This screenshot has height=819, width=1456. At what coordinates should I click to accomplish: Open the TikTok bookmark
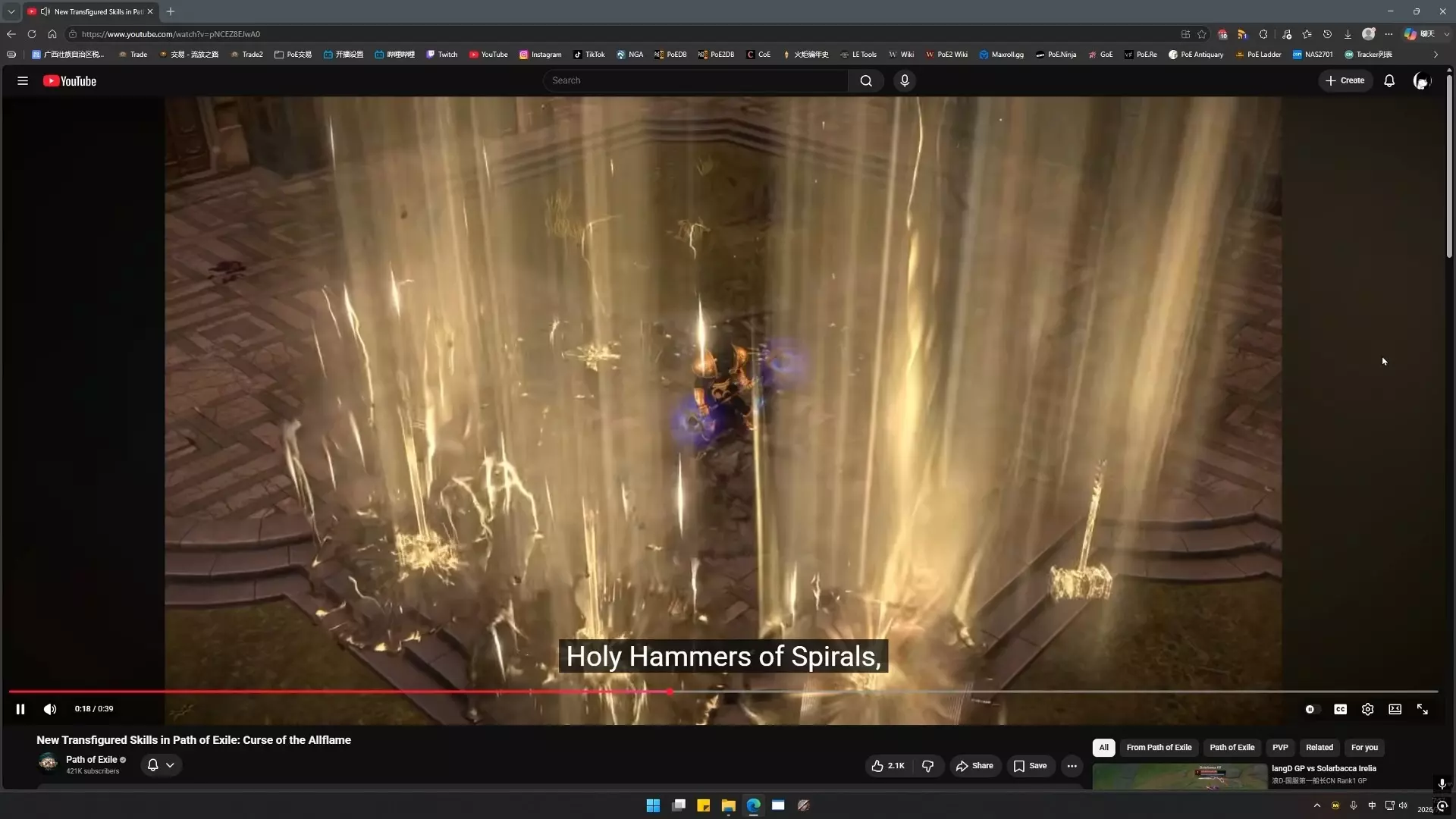[588, 55]
